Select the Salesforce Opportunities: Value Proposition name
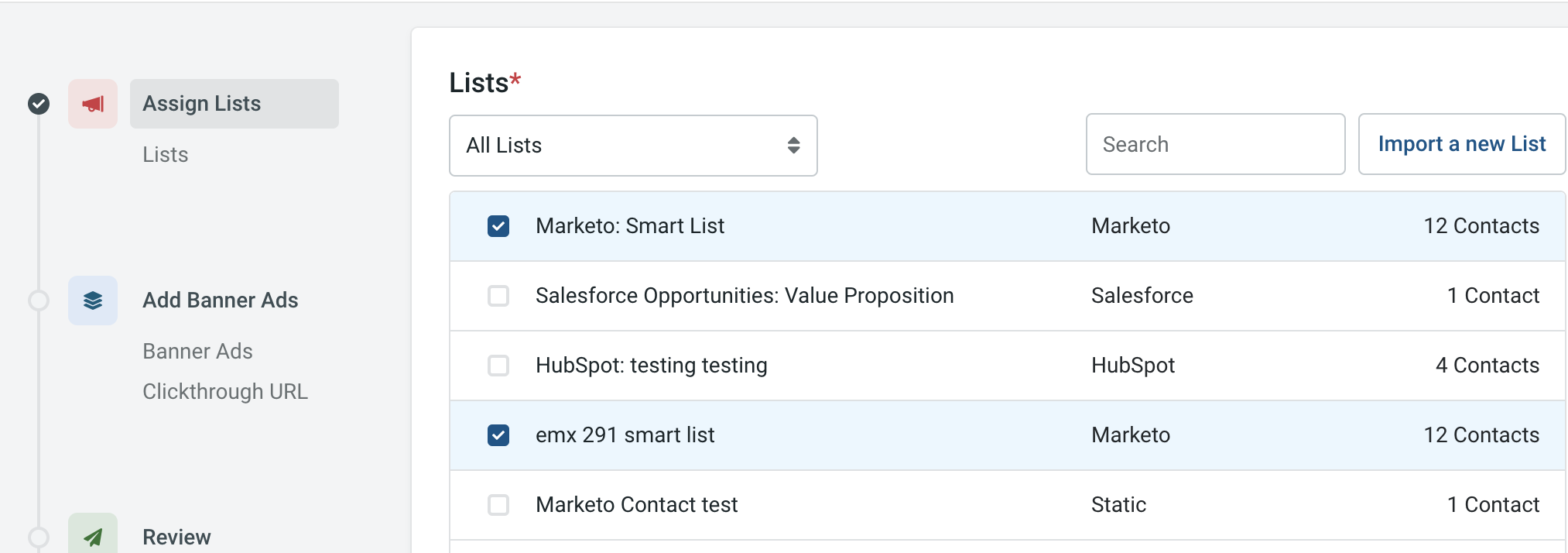Image resolution: width=1568 pixels, height=553 pixels. pyautogui.click(x=745, y=296)
